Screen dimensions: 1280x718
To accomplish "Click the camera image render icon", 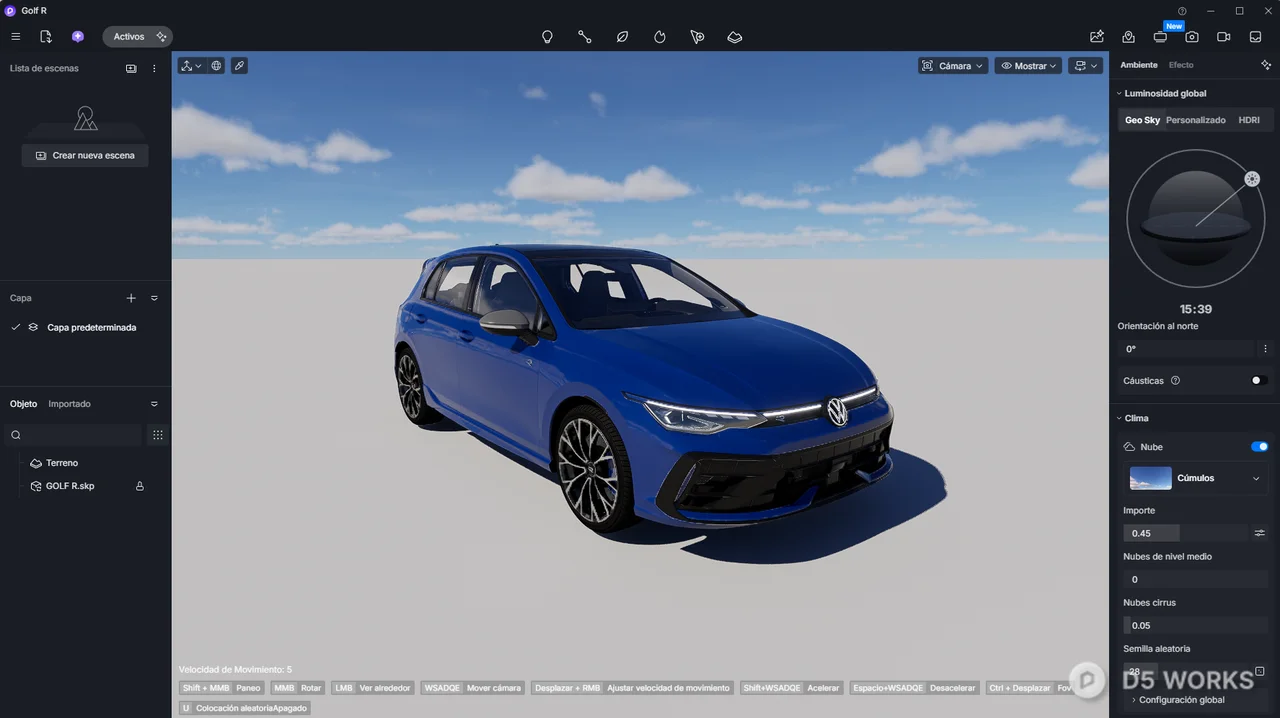I will 1192,36.
